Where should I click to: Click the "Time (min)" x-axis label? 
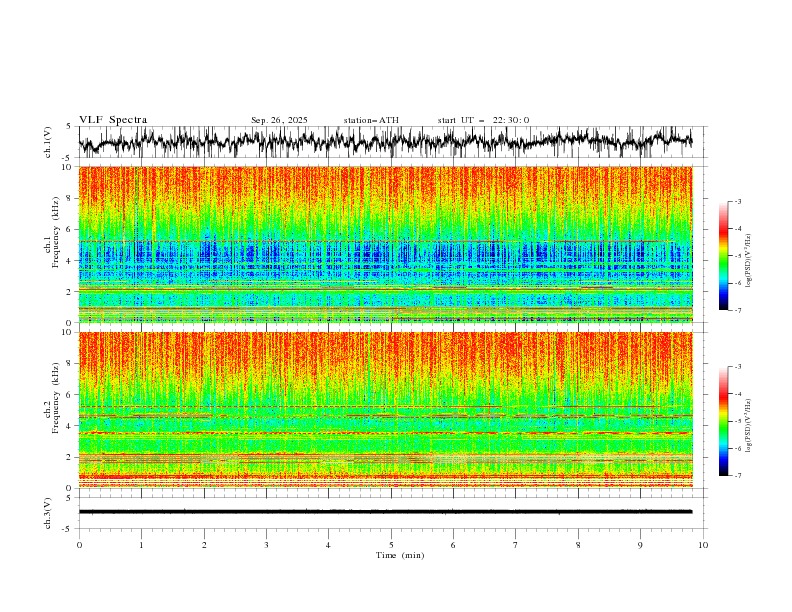400,555
